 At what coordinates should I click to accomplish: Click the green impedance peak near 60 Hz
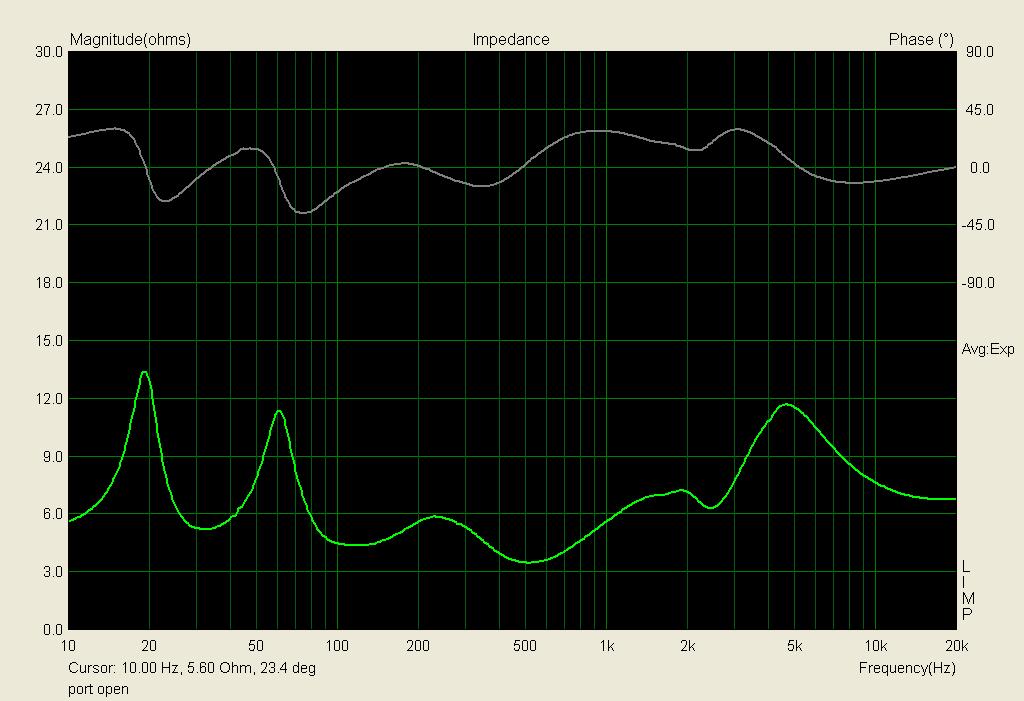[279, 411]
